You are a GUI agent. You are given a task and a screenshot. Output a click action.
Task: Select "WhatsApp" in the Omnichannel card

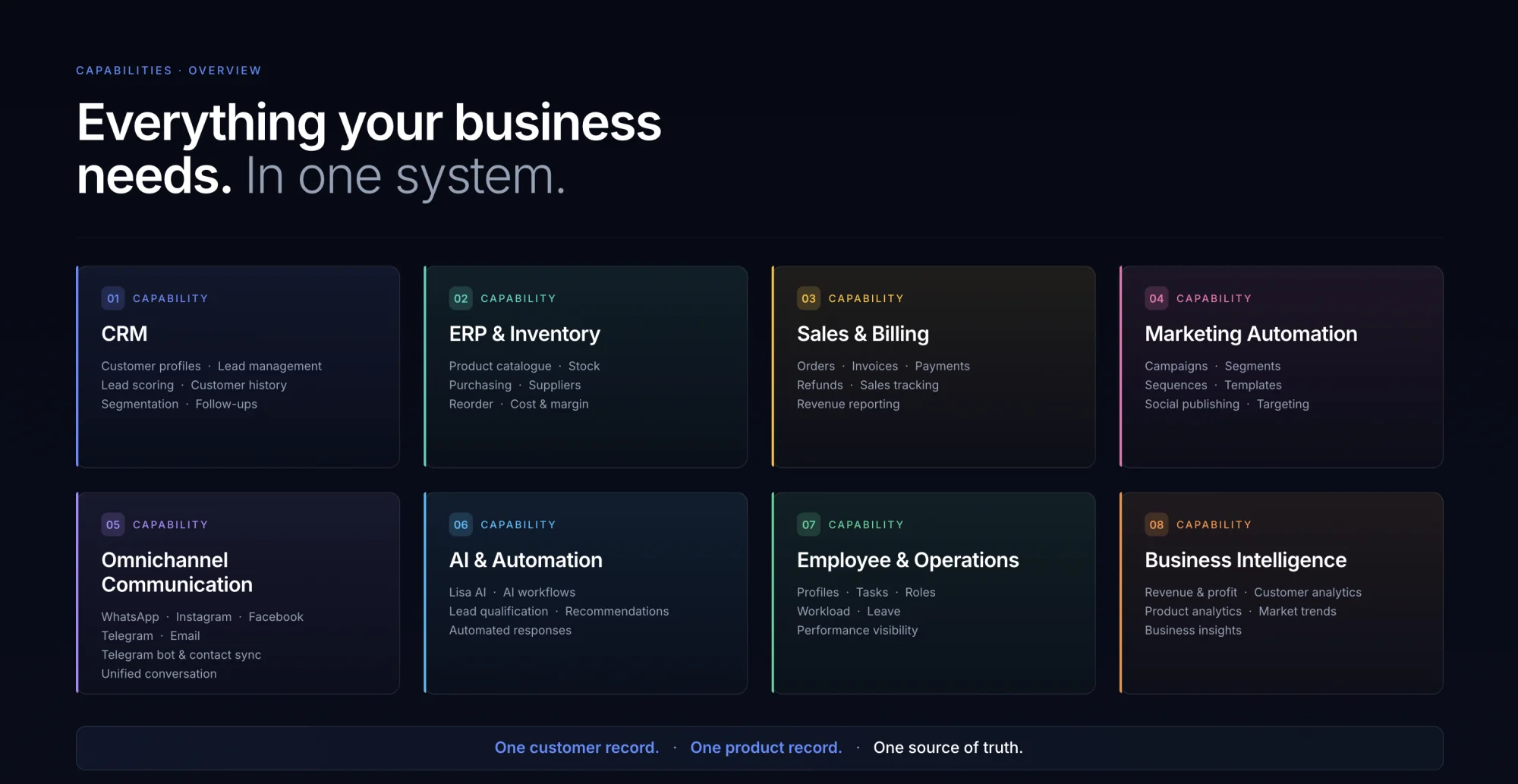pos(131,617)
